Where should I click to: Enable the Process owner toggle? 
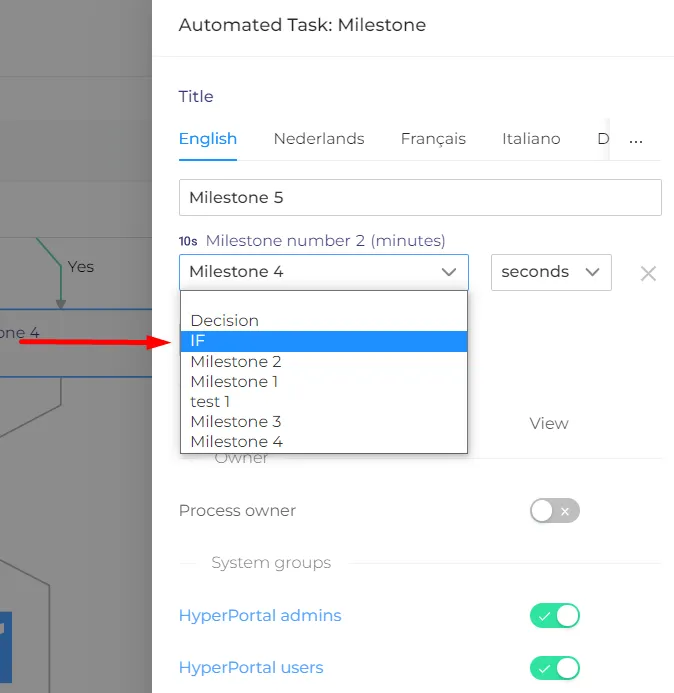coord(555,511)
